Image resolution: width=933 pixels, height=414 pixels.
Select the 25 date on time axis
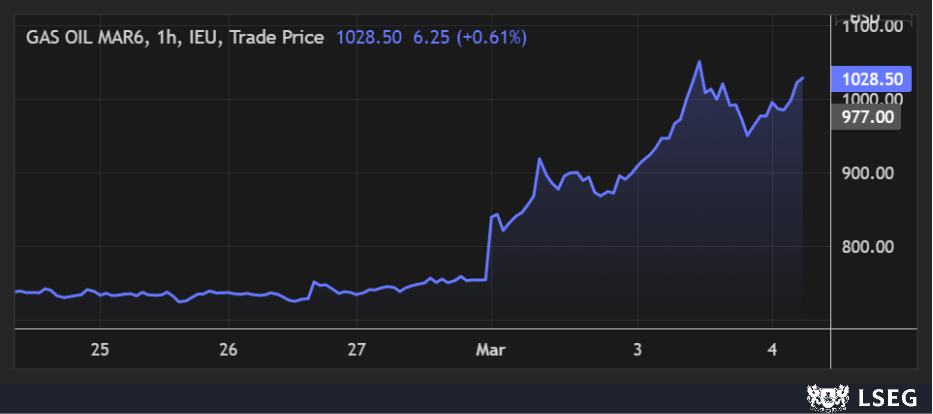pyautogui.click(x=99, y=350)
